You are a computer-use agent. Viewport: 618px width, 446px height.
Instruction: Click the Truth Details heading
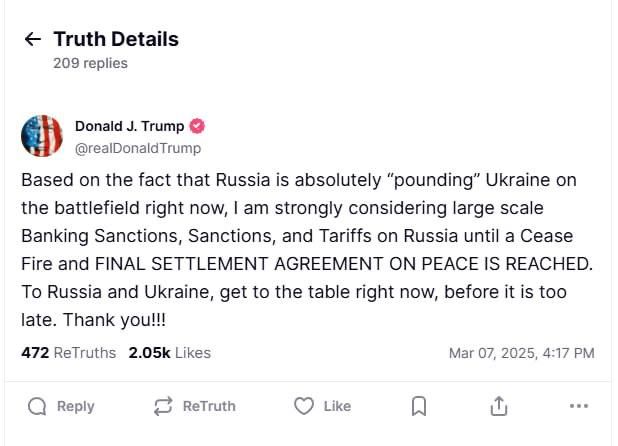115,40
